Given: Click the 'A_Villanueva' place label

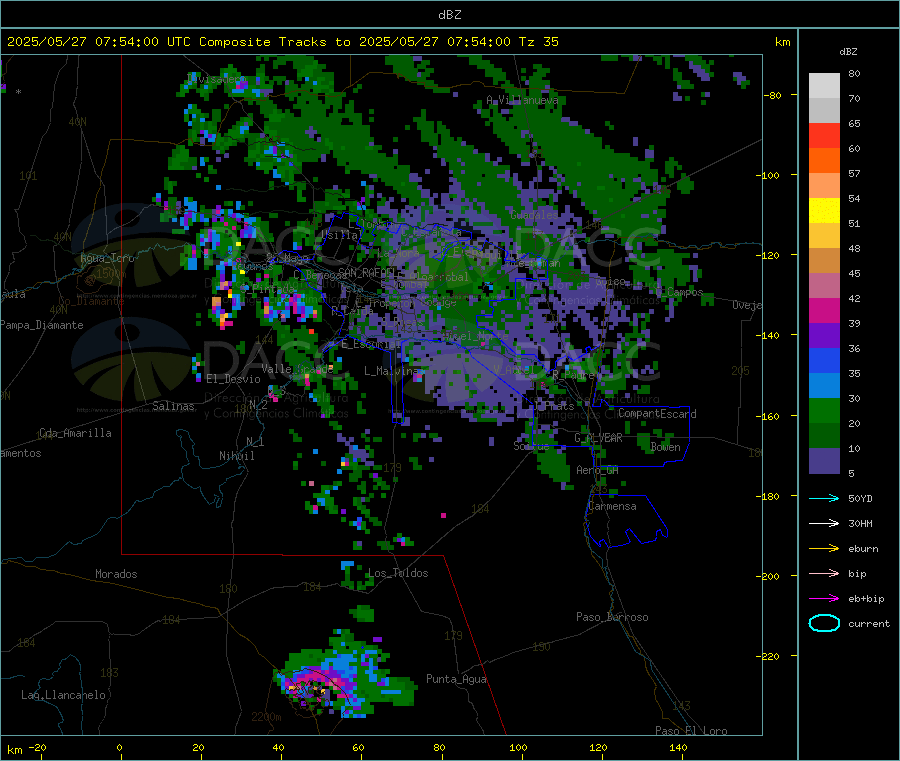Looking at the screenshot, I should pos(522,100).
